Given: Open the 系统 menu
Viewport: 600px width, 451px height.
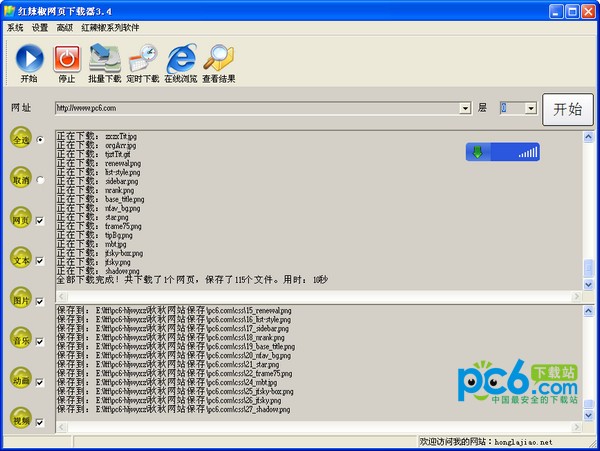Looking at the screenshot, I should coord(15,28).
